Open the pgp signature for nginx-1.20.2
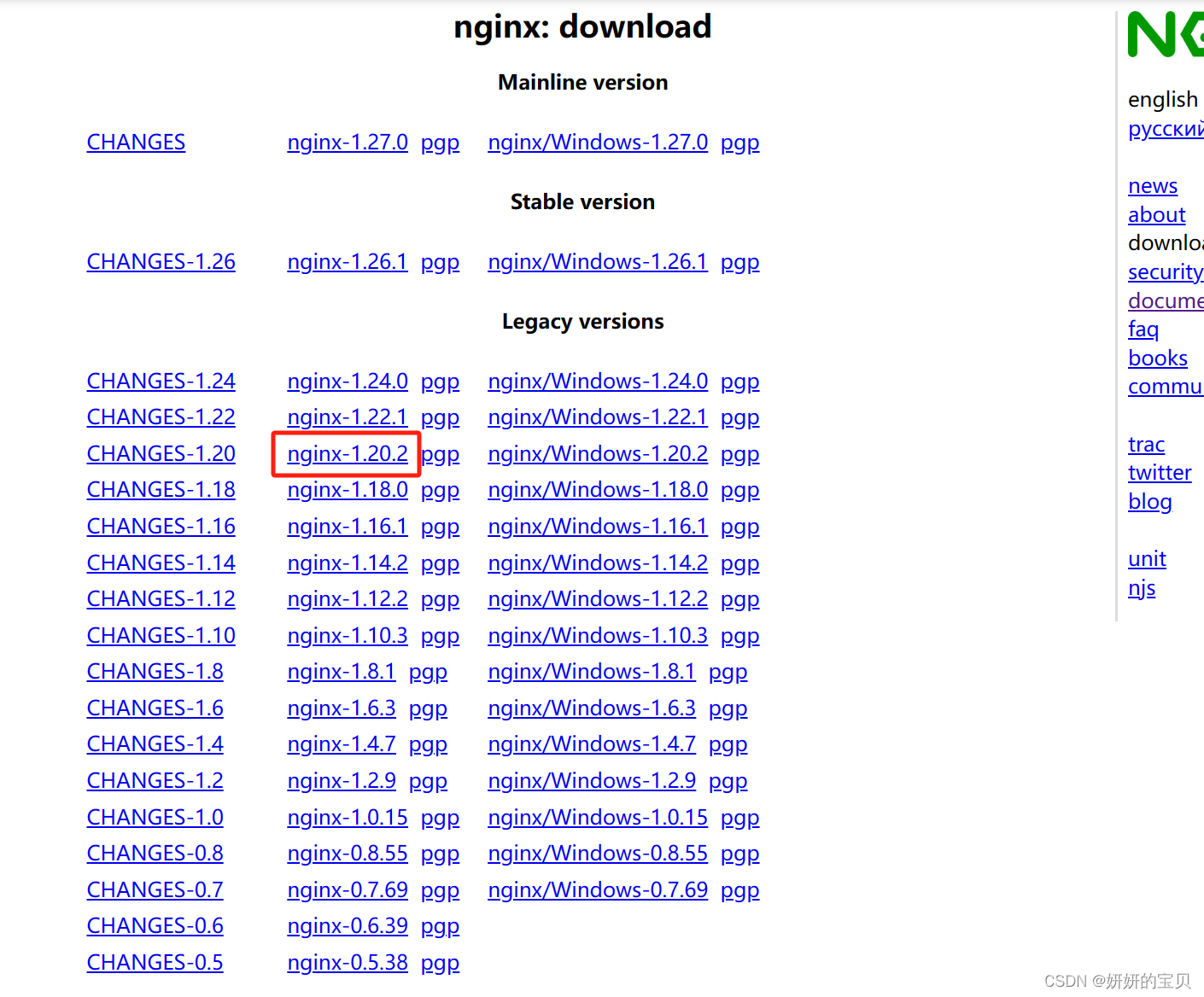The height and width of the screenshot is (997, 1204). click(x=441, y=454)
